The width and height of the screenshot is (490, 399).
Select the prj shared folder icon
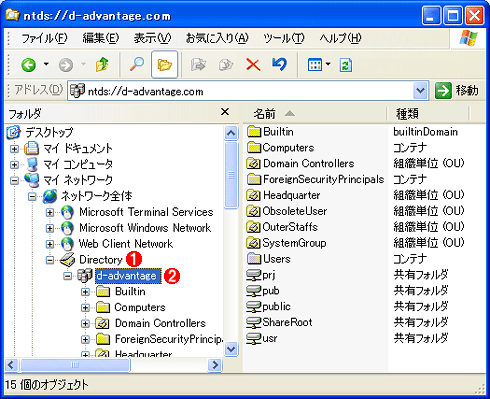[254, 275]
